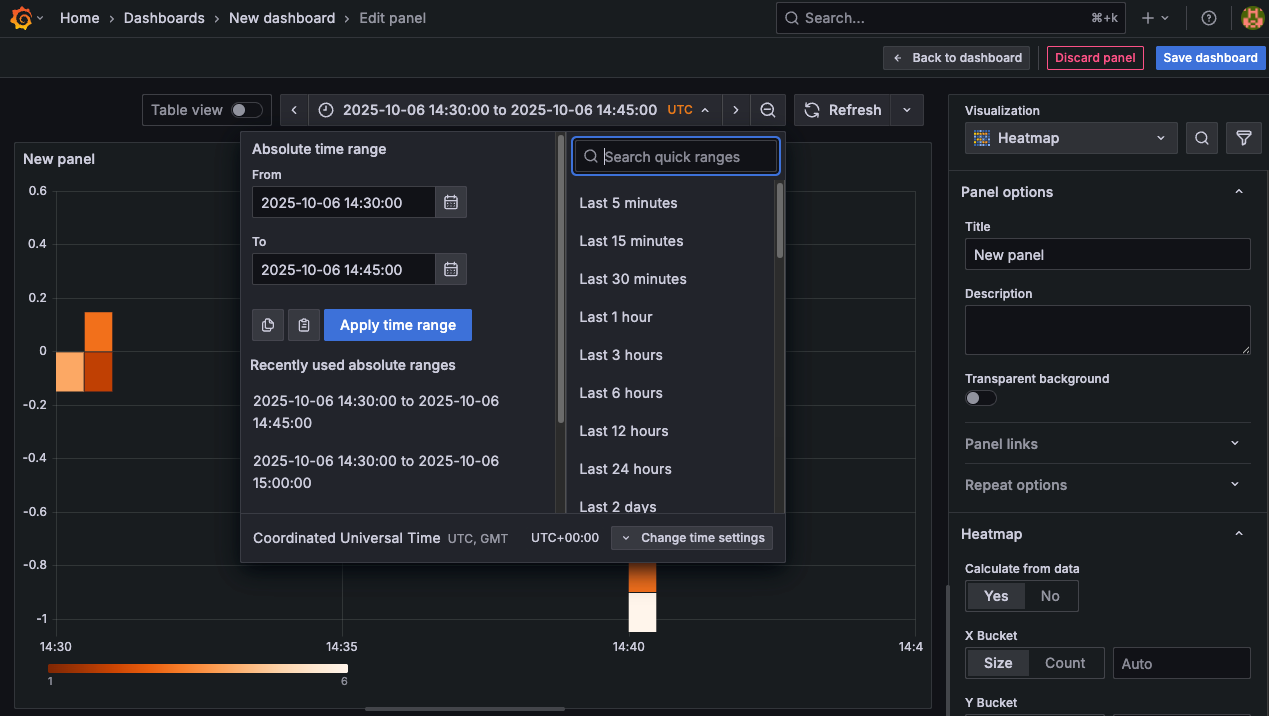Open the Refresh interval dropdown arrow

pyautogui.click(x=906, y=110)
